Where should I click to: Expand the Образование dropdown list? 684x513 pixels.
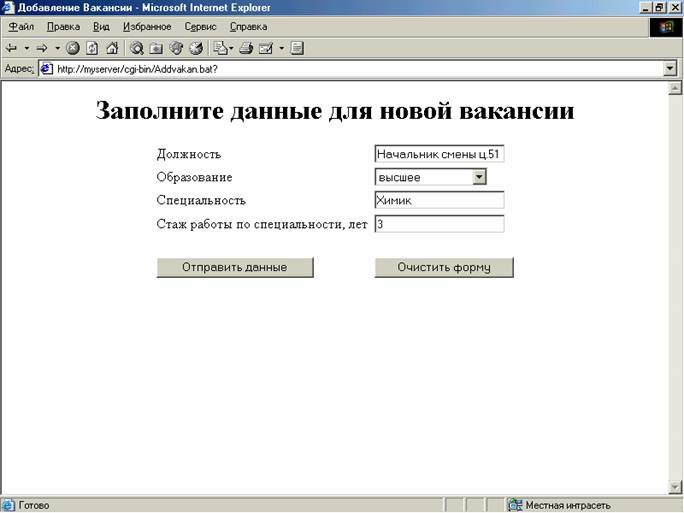click(x=479, y=177)
